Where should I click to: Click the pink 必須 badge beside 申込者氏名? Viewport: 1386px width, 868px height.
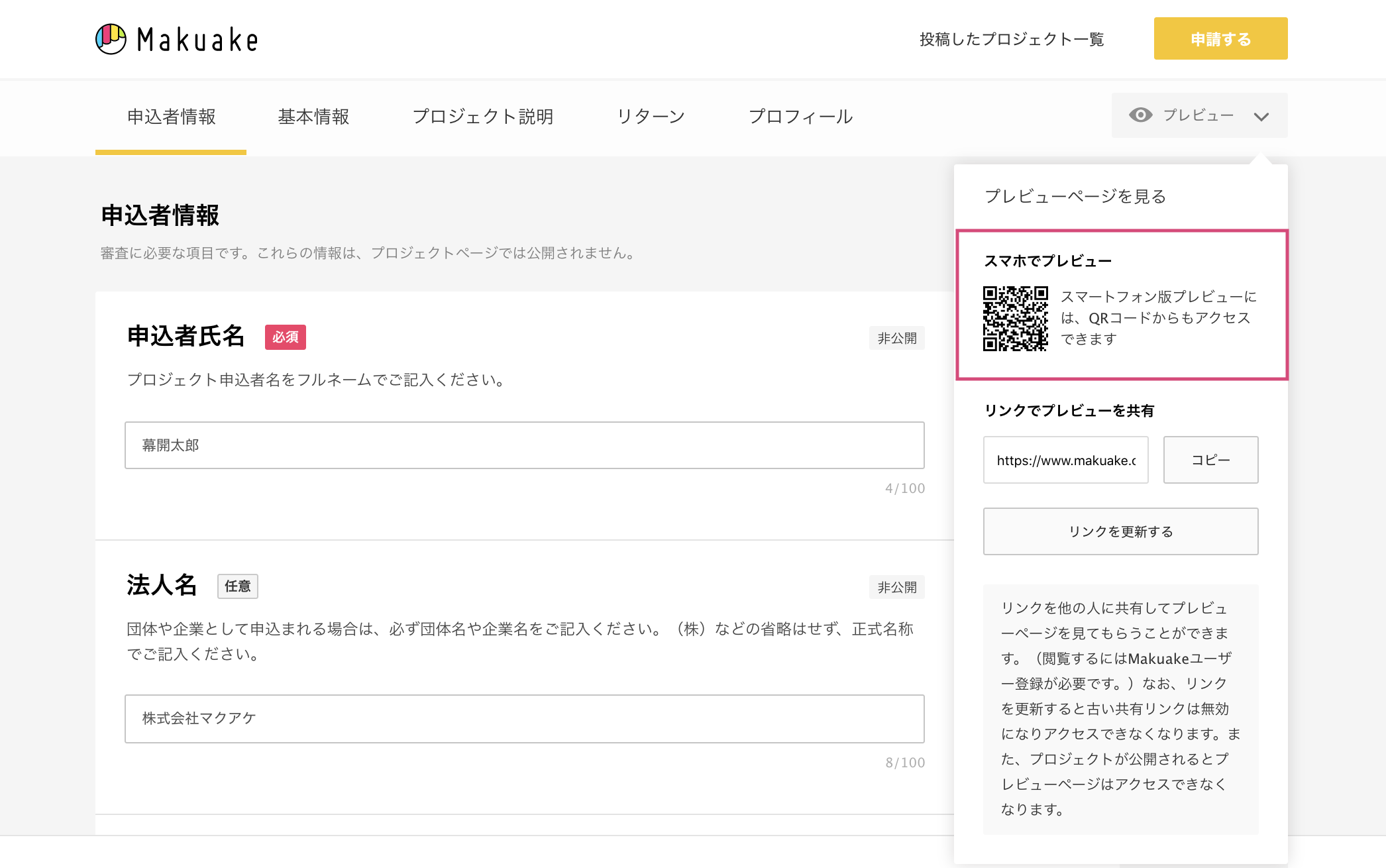285,337
